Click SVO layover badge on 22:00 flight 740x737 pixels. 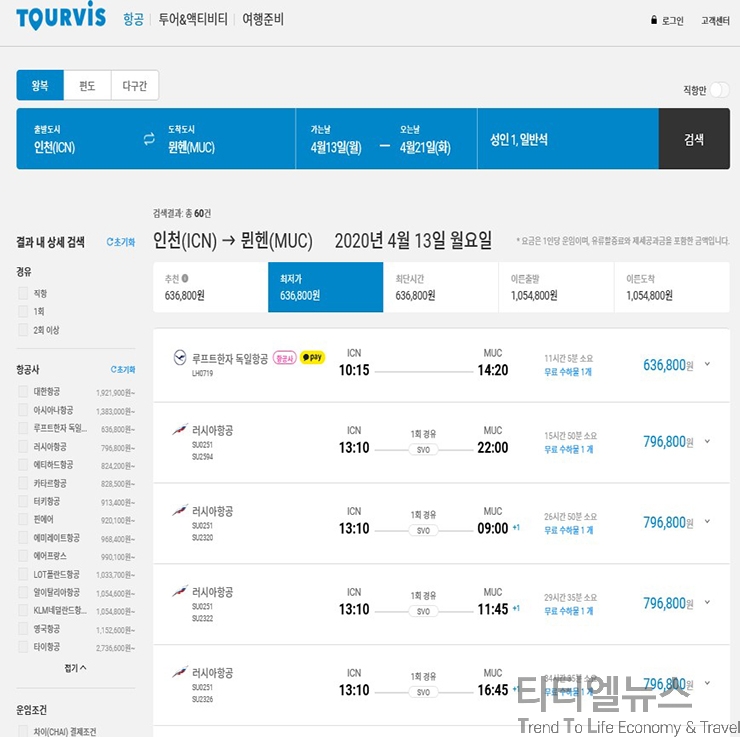(423, 450)
